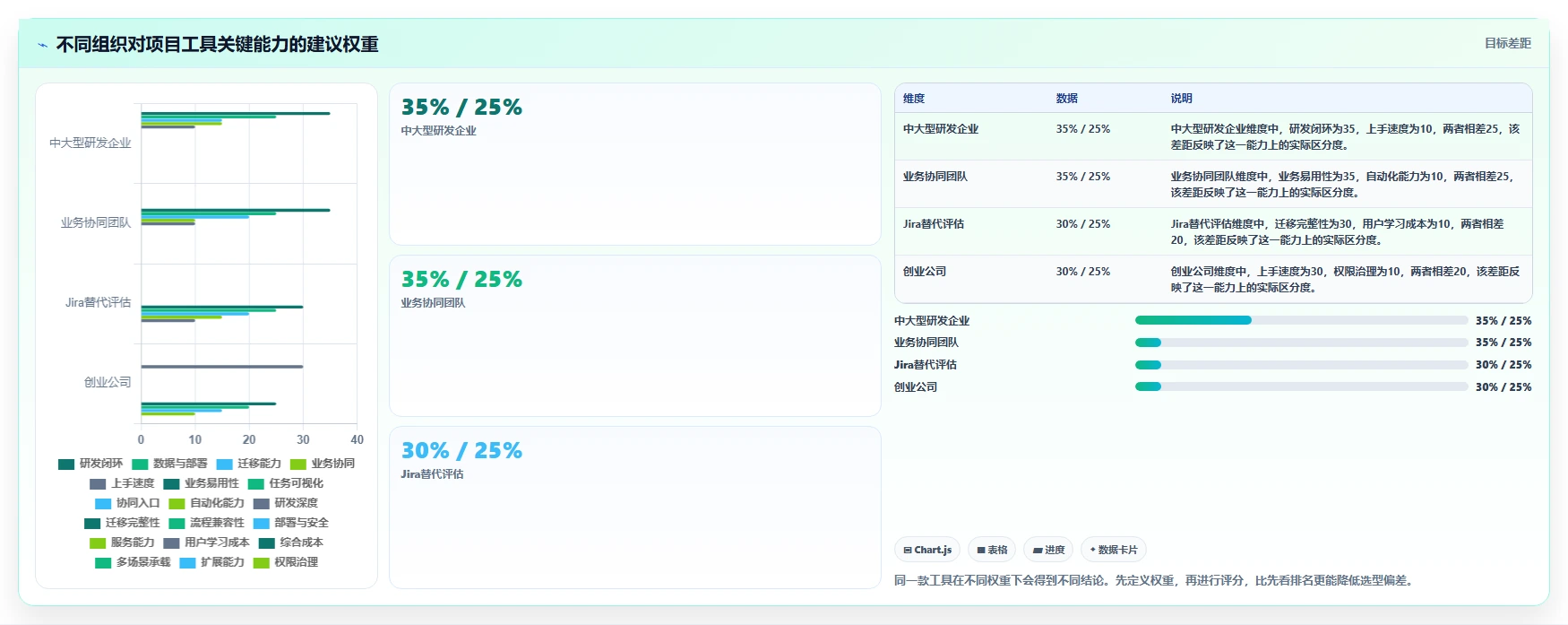This screenshot has height=625, width=1568.
Task: Click the icon beside the dashboard title
Action: 42,45
